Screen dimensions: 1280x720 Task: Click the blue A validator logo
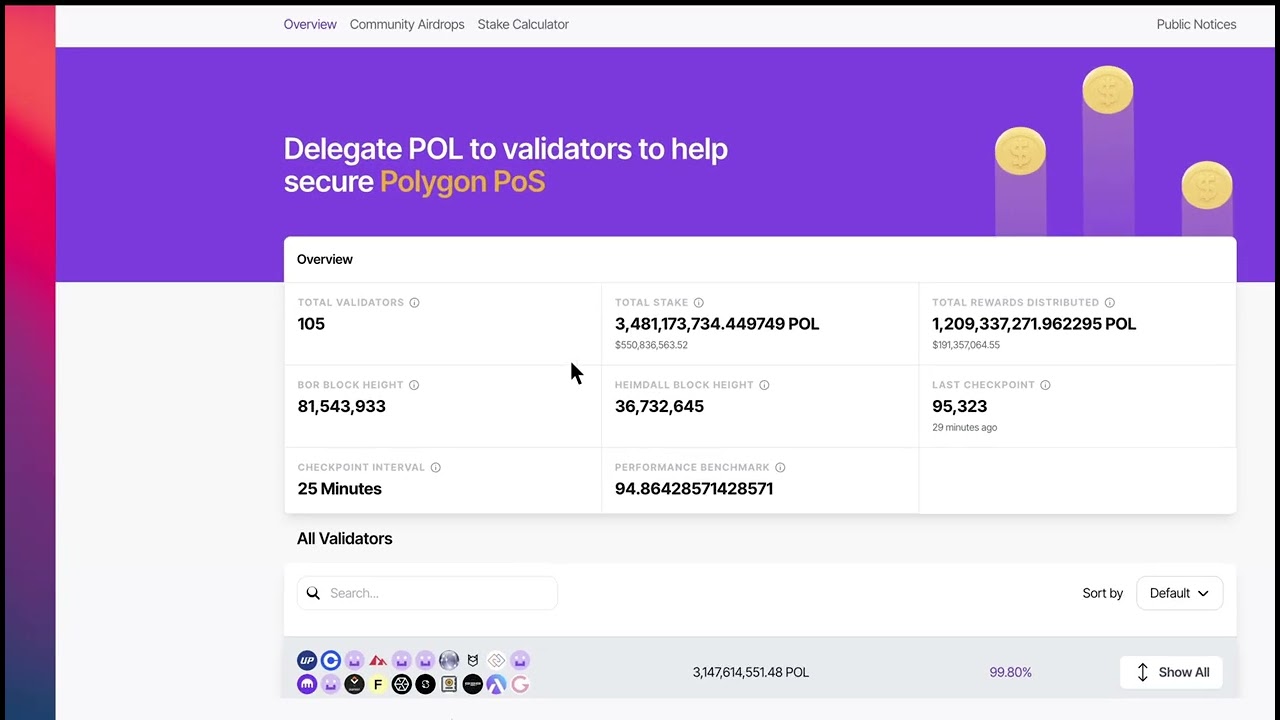(x=496, y=684)
